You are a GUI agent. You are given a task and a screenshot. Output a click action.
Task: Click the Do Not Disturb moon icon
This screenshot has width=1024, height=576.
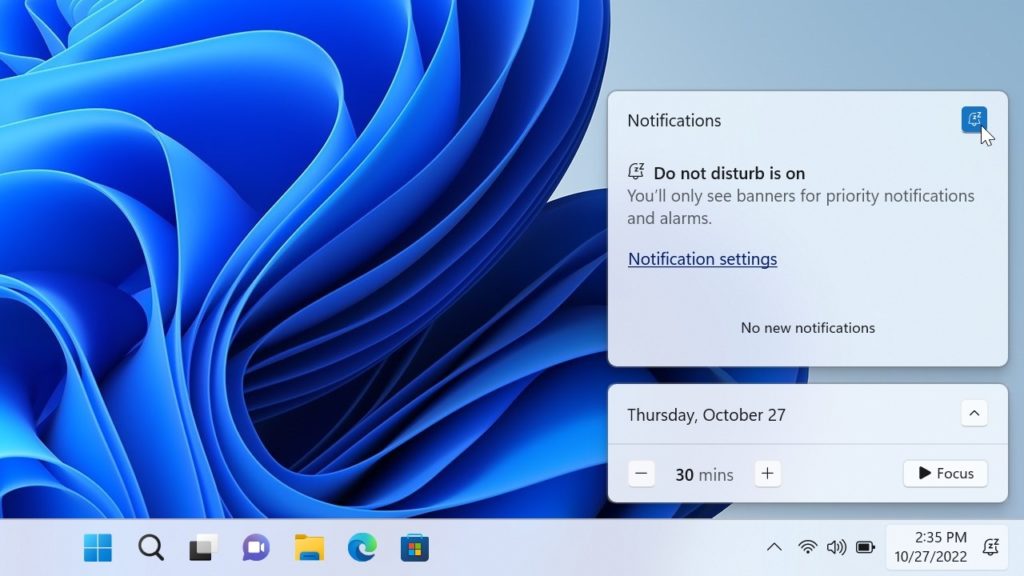(x=637, y=172)
